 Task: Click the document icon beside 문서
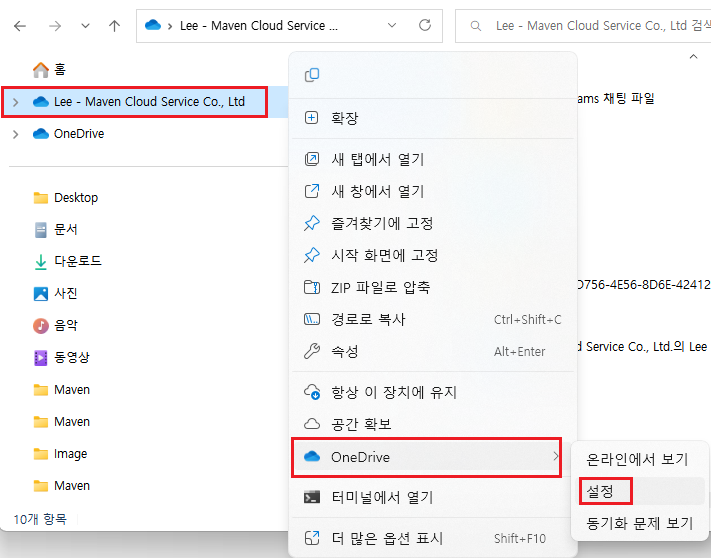click(41, 230)
